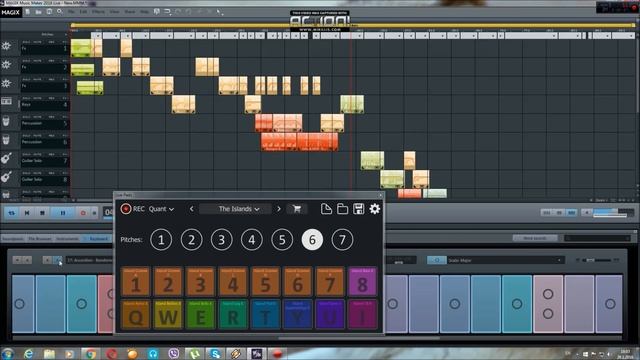Adjust the keyboard volume slider right of Scale
The width and height of the screenshot is (640, 360).
point(596,260)
